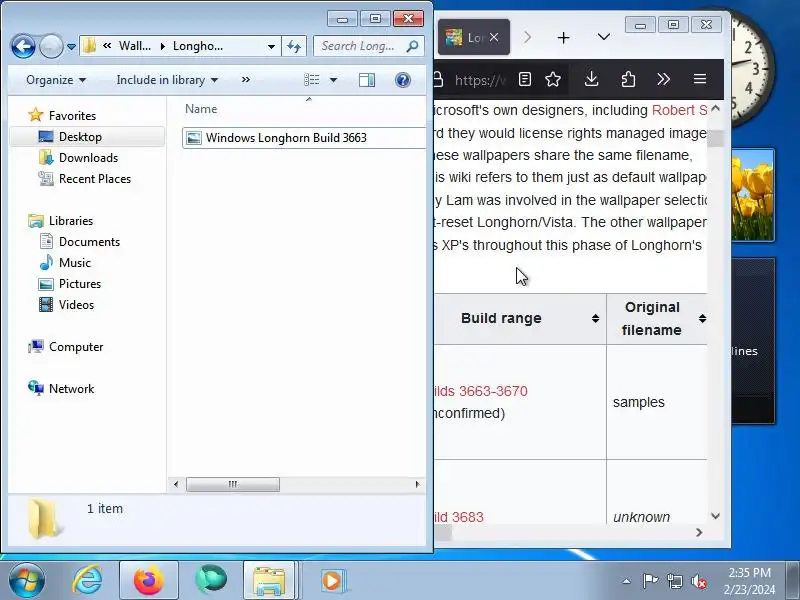Click the Explorer refresh button

tap(294, 46)
